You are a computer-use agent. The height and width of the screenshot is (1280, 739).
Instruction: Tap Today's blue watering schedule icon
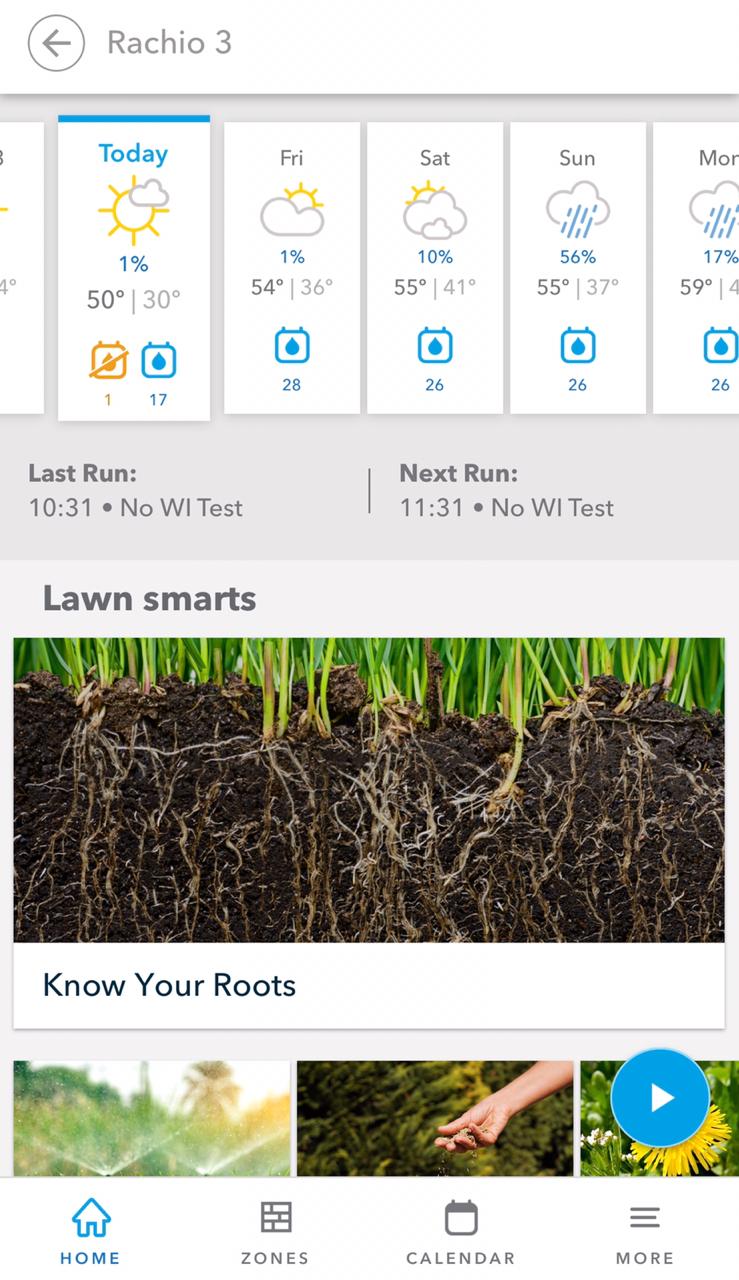(158, 361)
